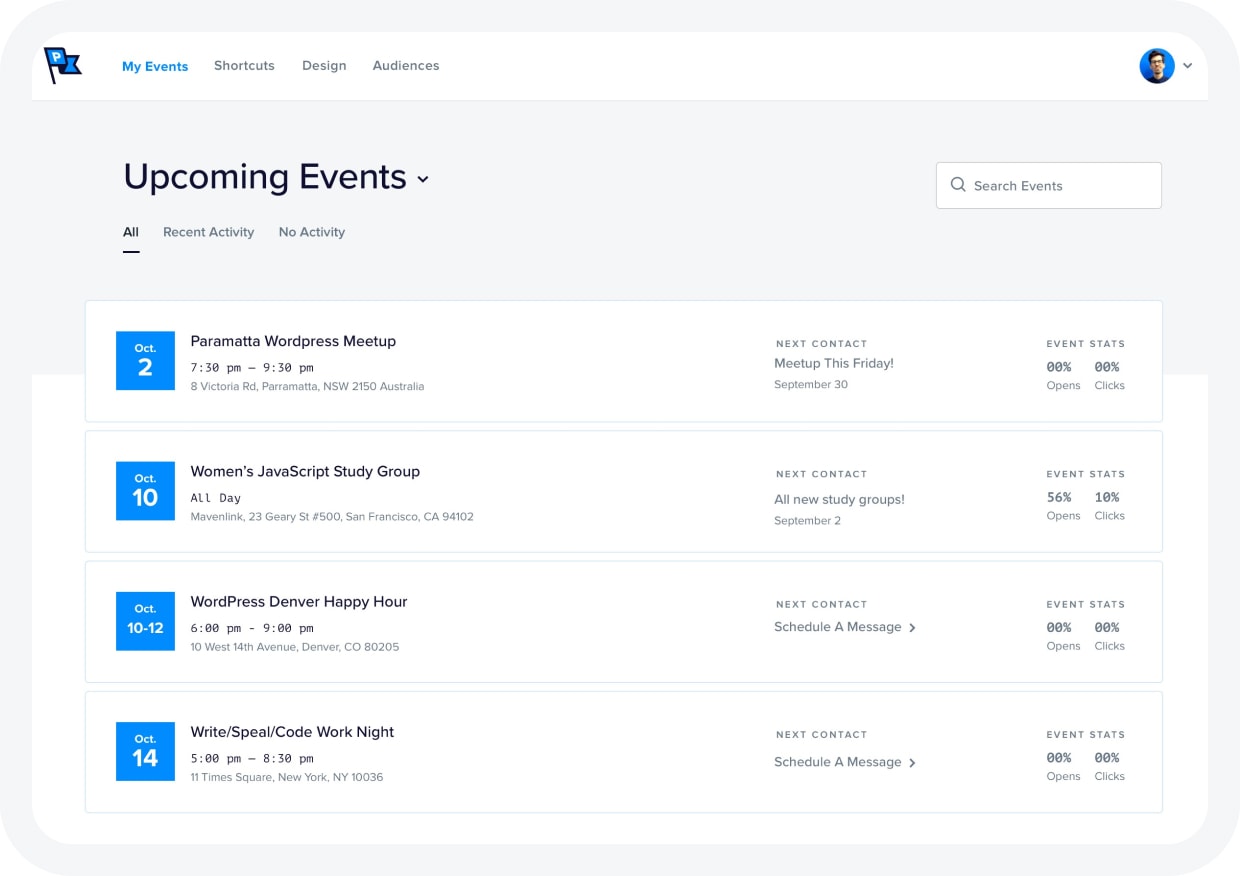Click the All new study groups! contact
This screenshot has width=1240, height=876.
pyautogui.click(x=839, y=499)
